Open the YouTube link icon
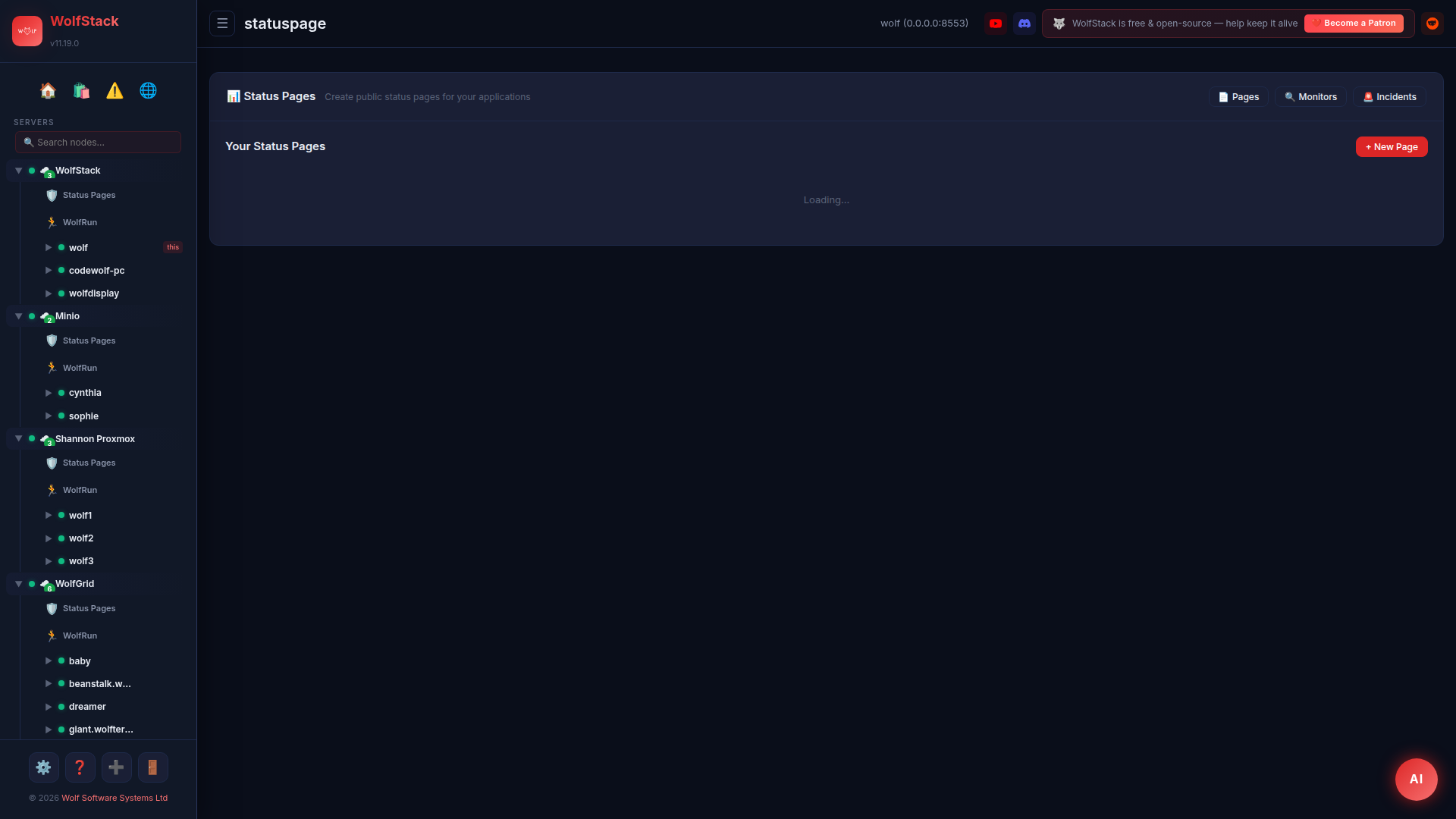This screenshot has width=1456, height=819. pyautogui.click(x=996, y=24)
